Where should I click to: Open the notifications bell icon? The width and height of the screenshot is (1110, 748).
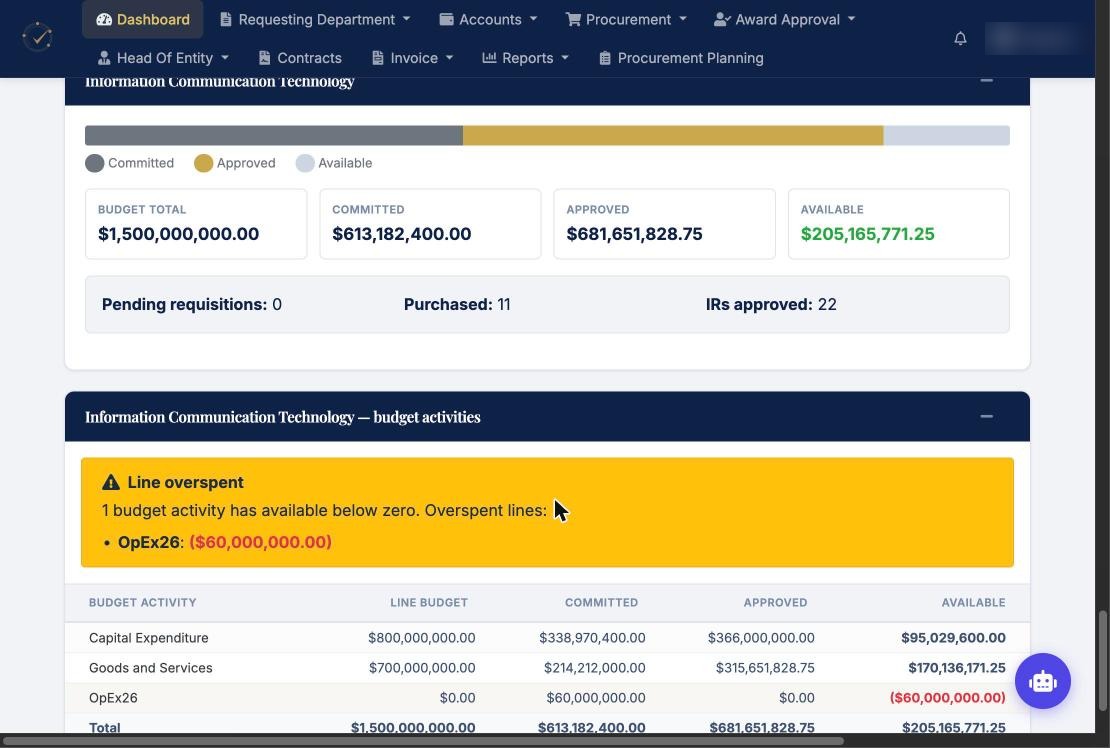pyautogui.click(x=960, y=38)
